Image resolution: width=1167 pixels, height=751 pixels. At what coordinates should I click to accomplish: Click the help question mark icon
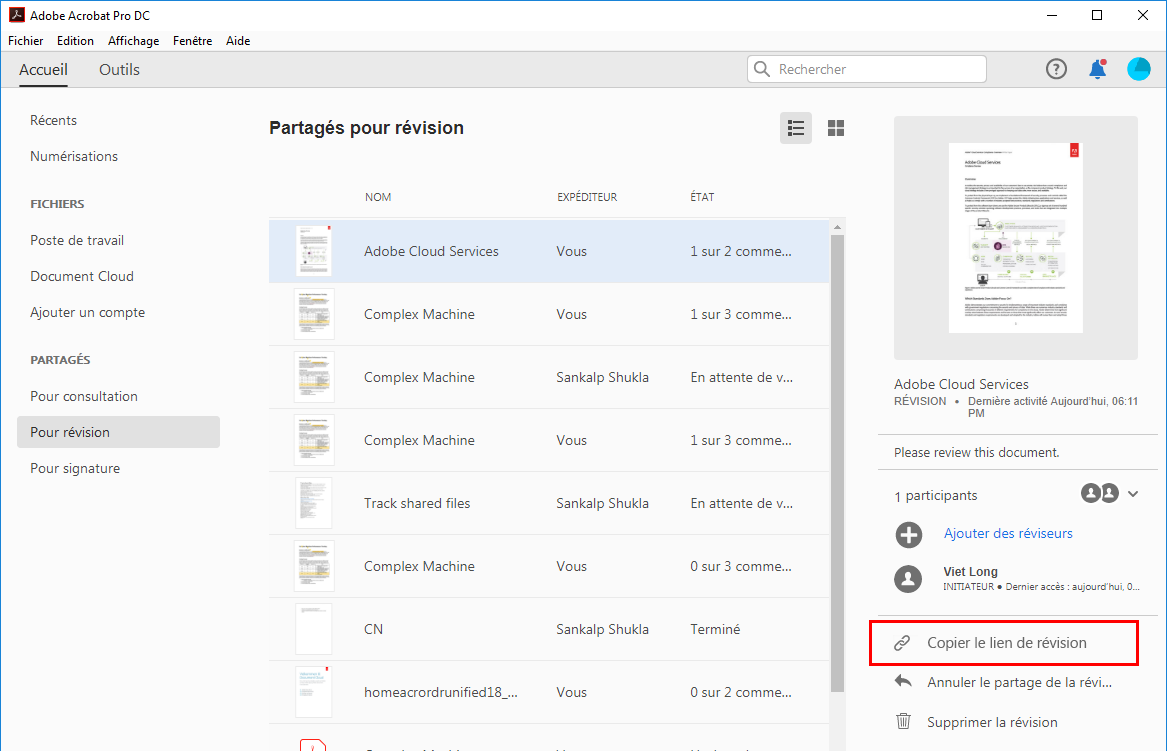[1056, 69]
